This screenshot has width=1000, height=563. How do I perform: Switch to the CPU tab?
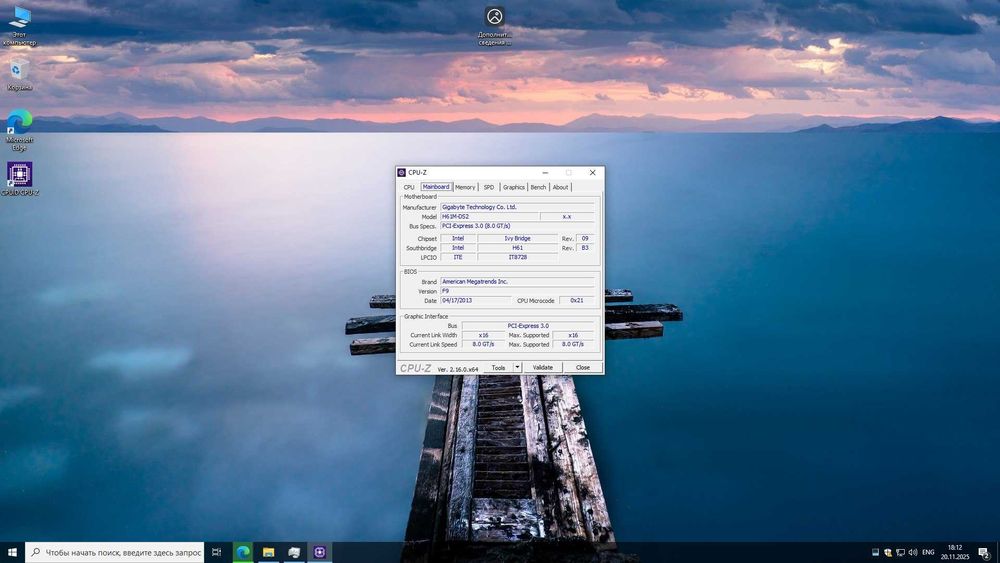[x=409, y=187]
